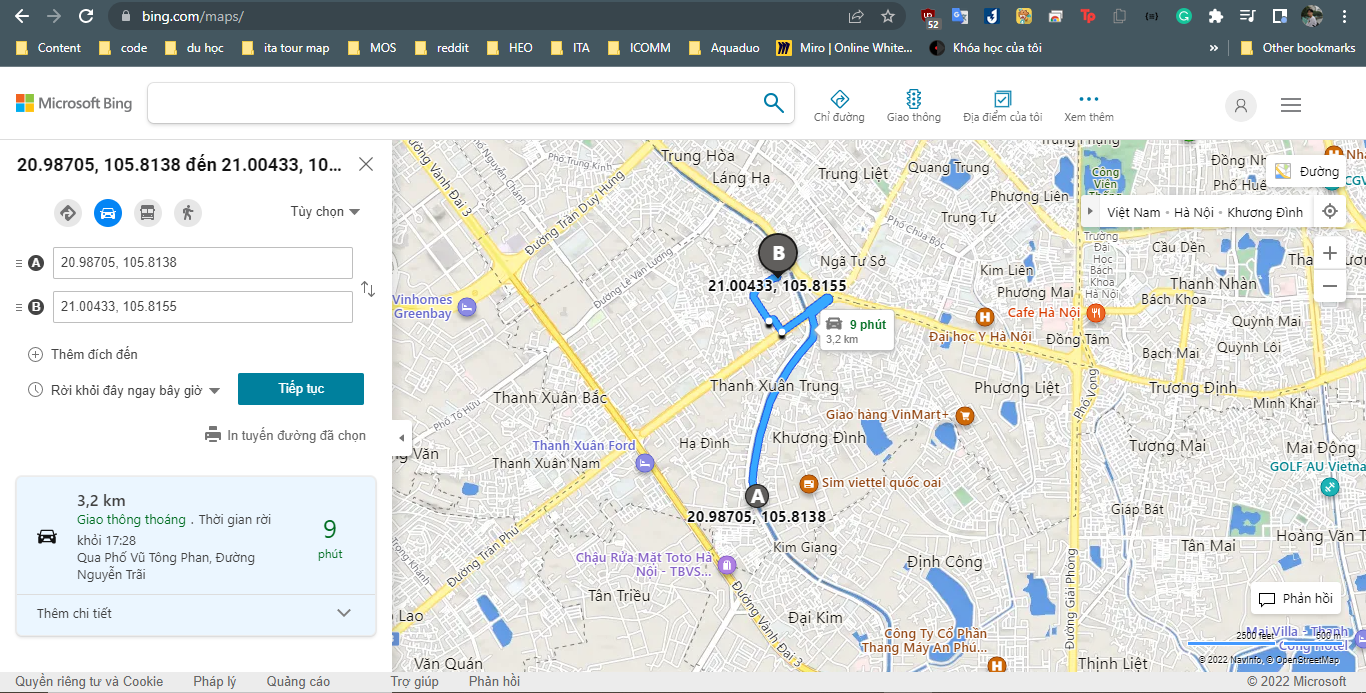The width and height of the screenshot is (1366, 693).
Task: Open the Rời khỏi đây ngay bây giờ schedule menu
Action: pos(124,389)
